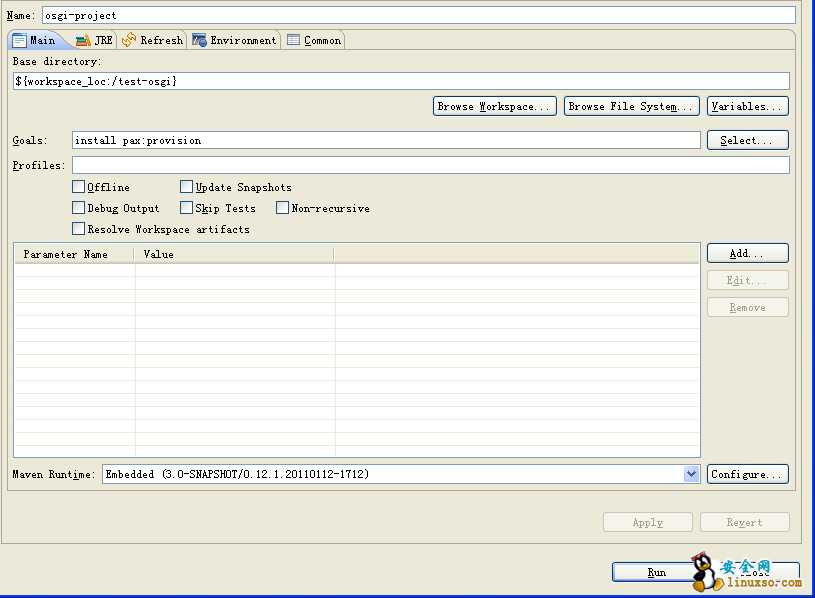Image resolution: width=815 pixels, height=598 pixels.
Task: Click the JRE tab icon
Action: coord(83,40)
